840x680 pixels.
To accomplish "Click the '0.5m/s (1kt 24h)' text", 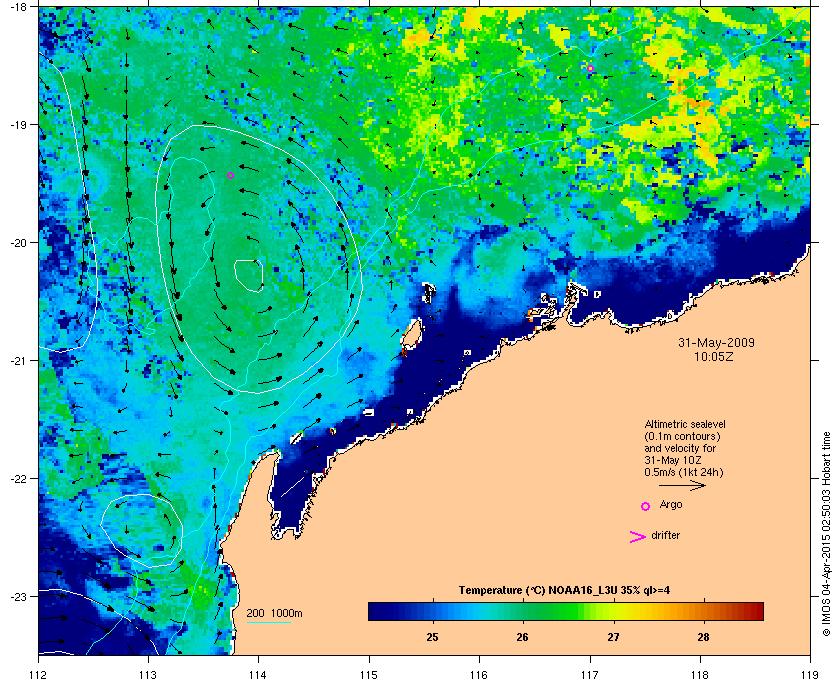I will (x=684, y=472).
